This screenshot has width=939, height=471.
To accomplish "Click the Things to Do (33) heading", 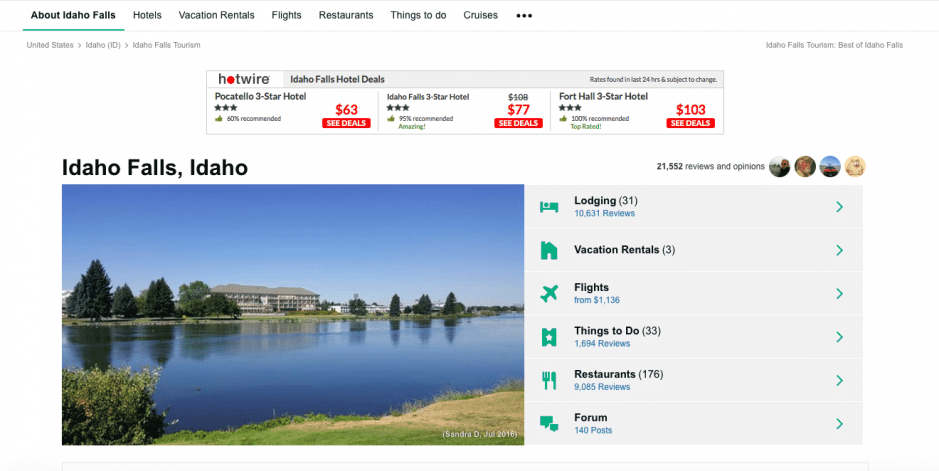I will click(617, 330).
